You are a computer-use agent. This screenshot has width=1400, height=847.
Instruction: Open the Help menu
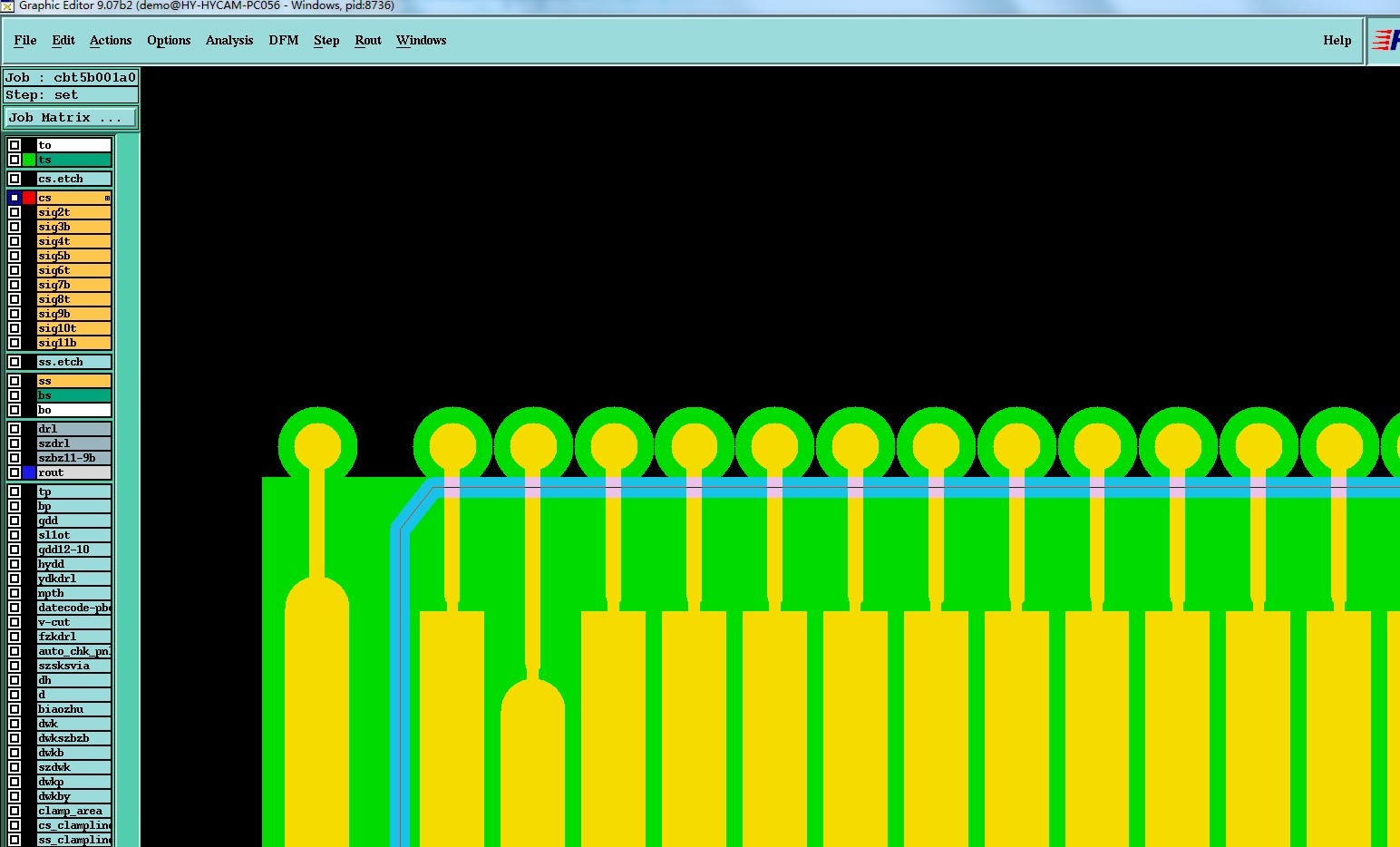(x=1337, y=41)
